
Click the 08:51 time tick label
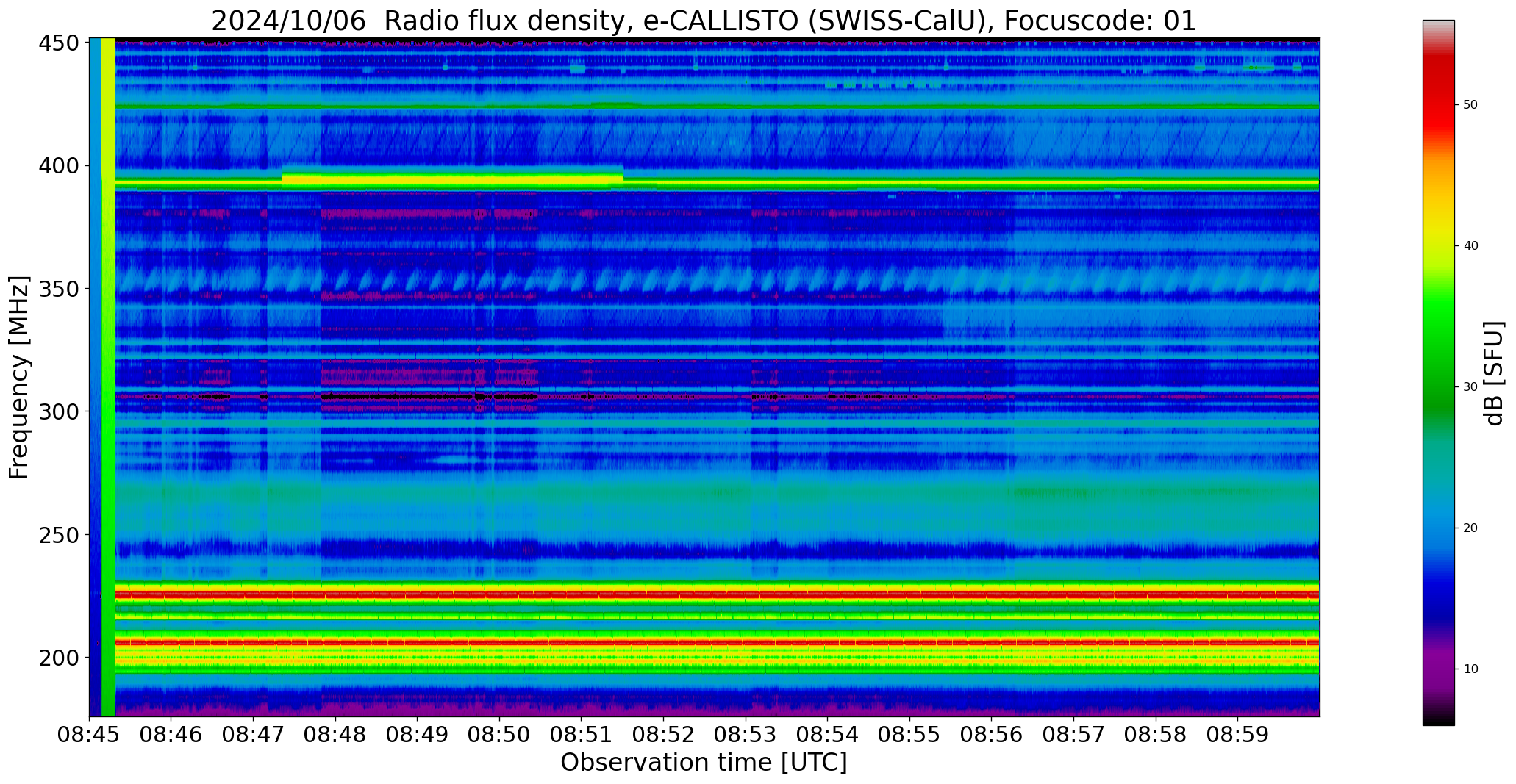pyautogui.click(x=582, y=735)
